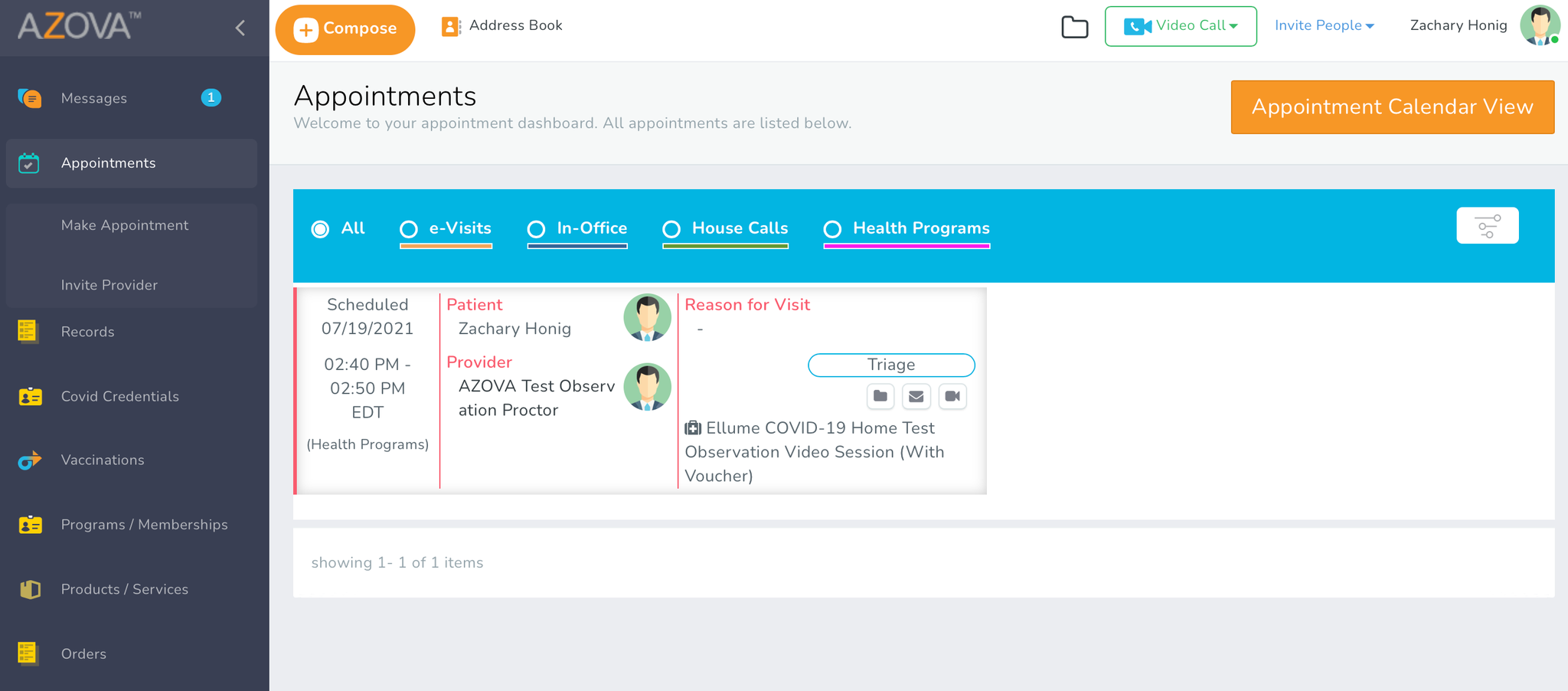Screen dimensions: 1568x691
Task: Open the Invite People dropdown
Action: tap(1324, 25)
